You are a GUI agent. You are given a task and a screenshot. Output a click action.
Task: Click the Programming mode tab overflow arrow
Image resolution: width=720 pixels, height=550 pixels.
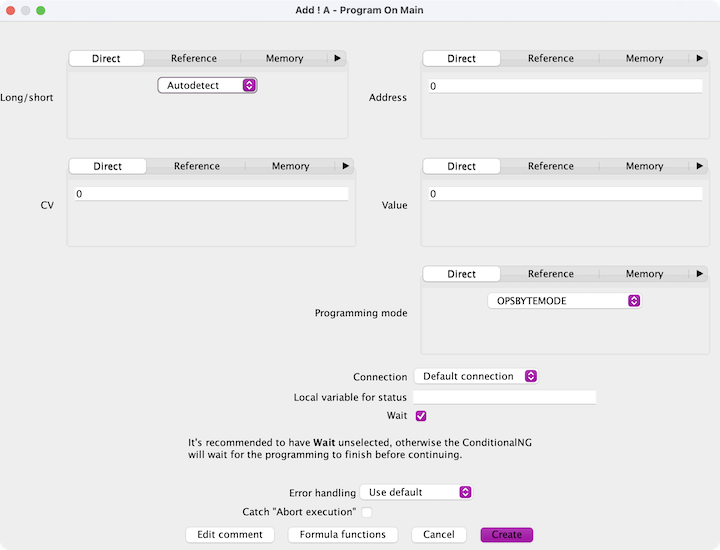[x=698, y=274]
